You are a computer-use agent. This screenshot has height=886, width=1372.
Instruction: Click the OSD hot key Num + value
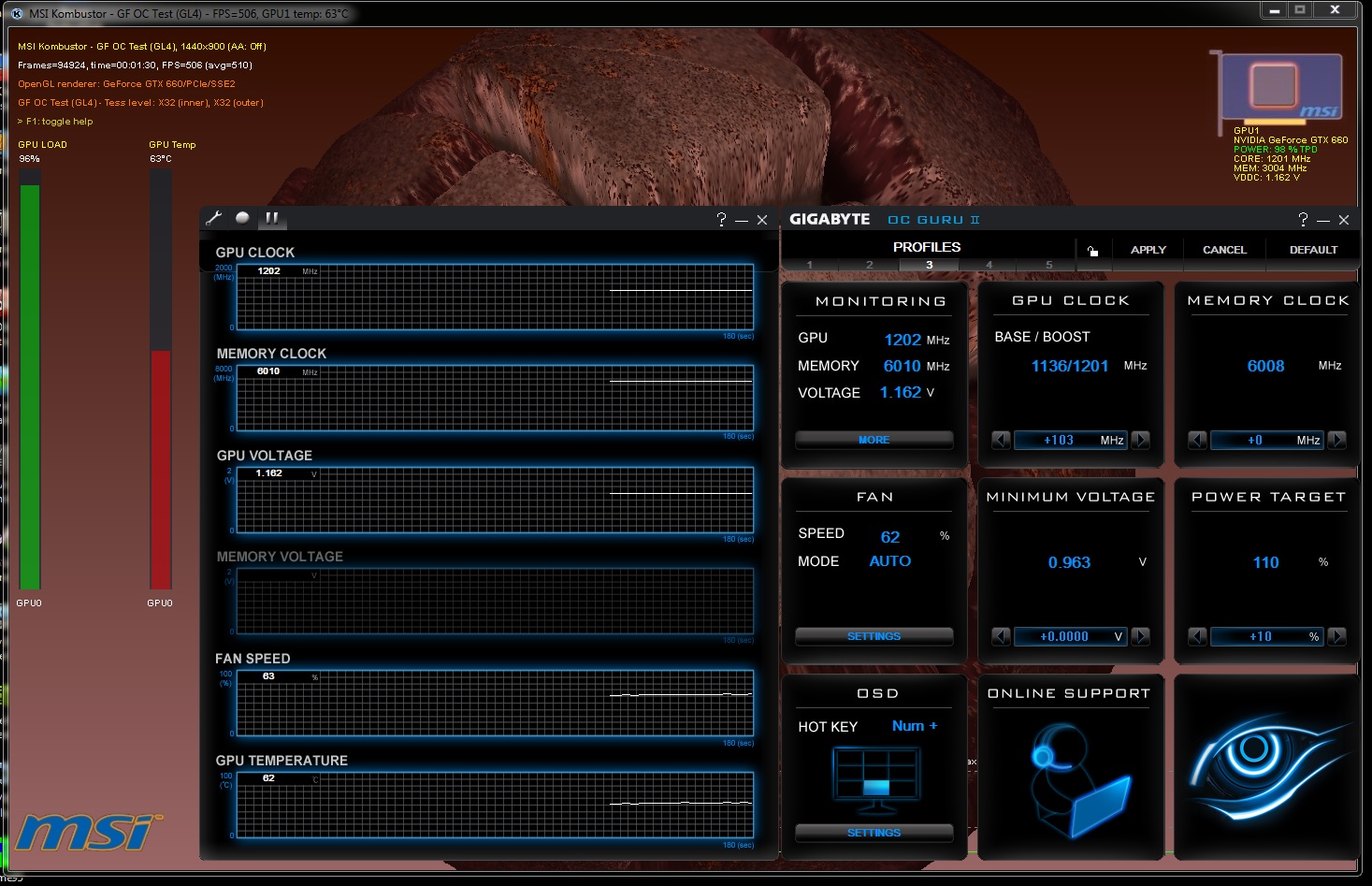pos(915,726)
